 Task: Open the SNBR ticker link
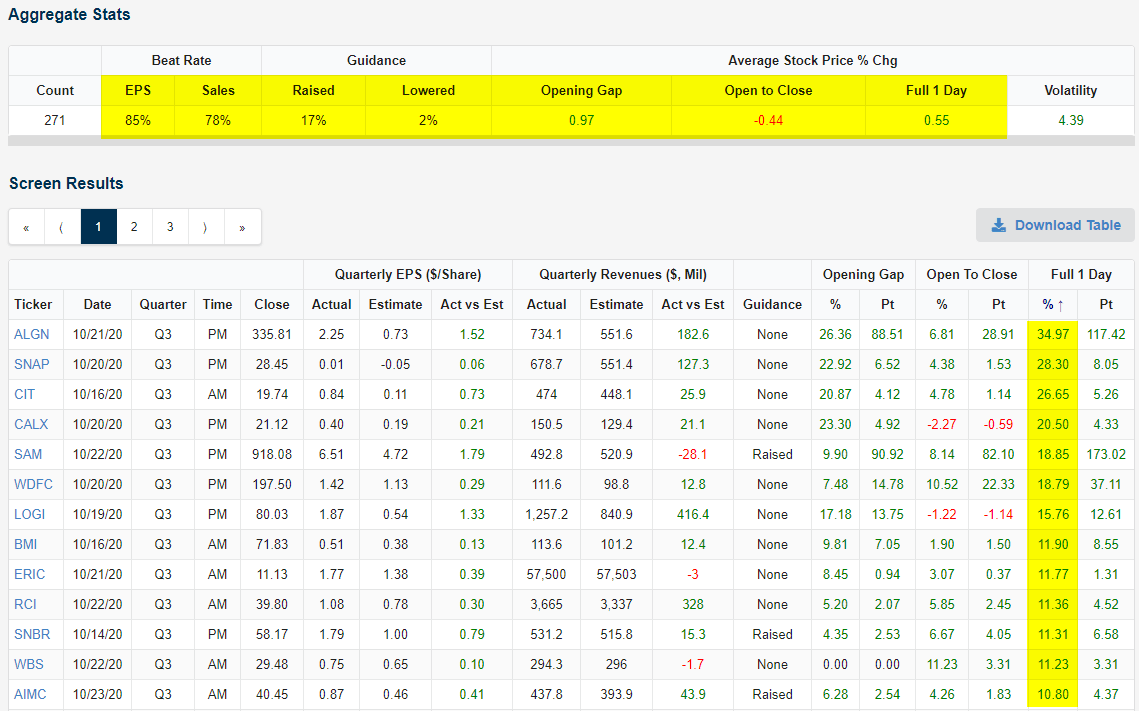(x=32, y=634)
